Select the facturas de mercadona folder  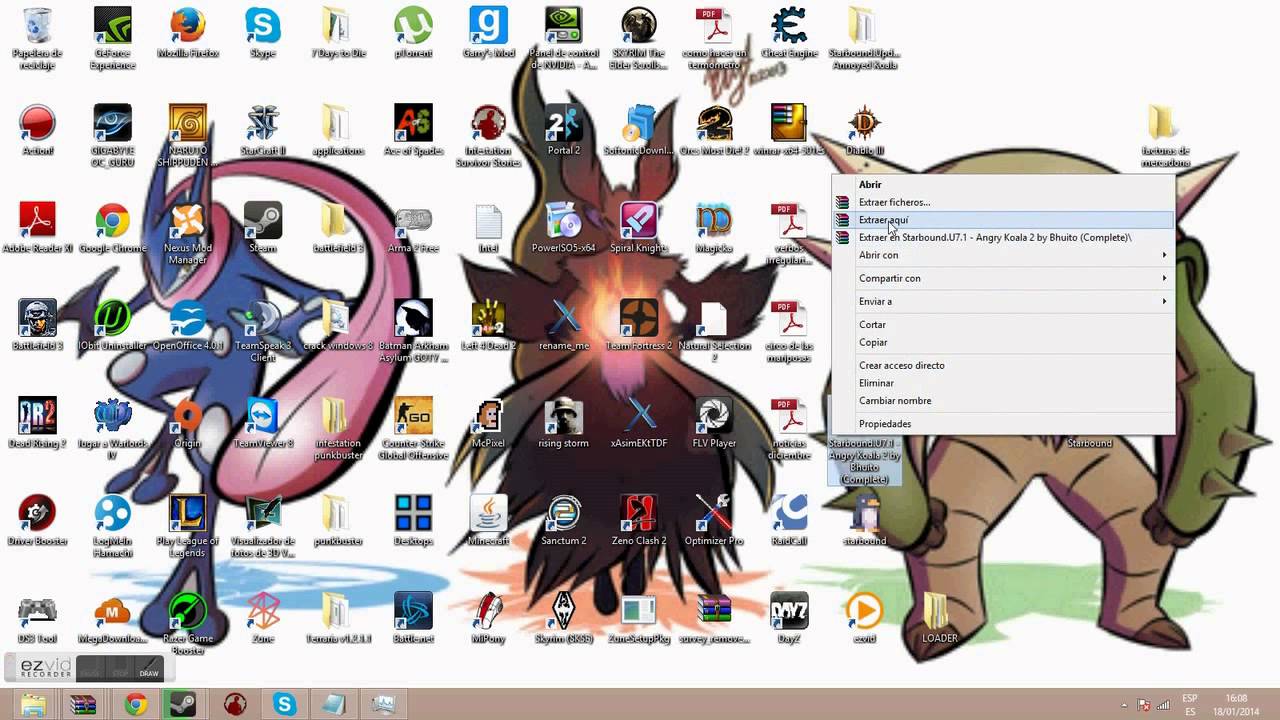pos(1165,136)
